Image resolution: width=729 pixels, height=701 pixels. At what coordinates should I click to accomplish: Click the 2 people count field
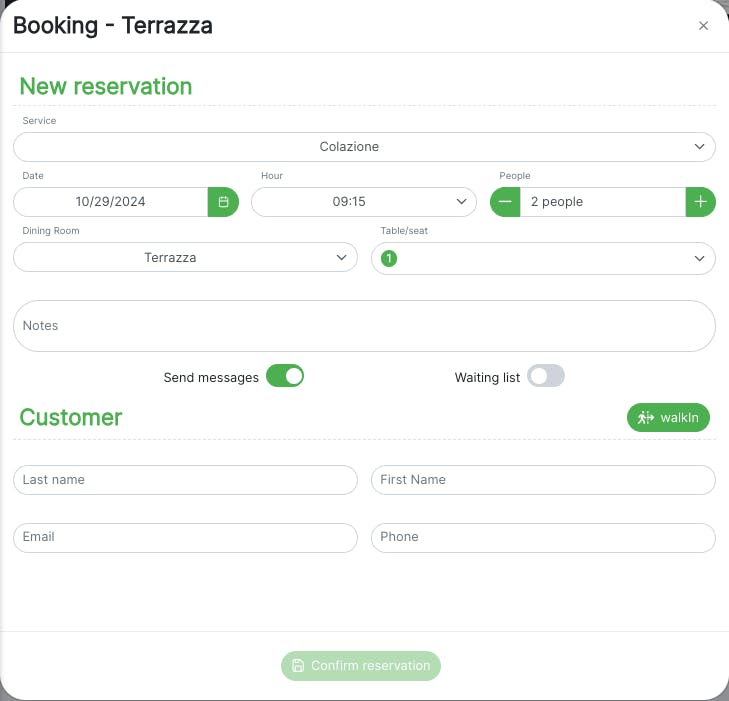(x=602, y=202)
